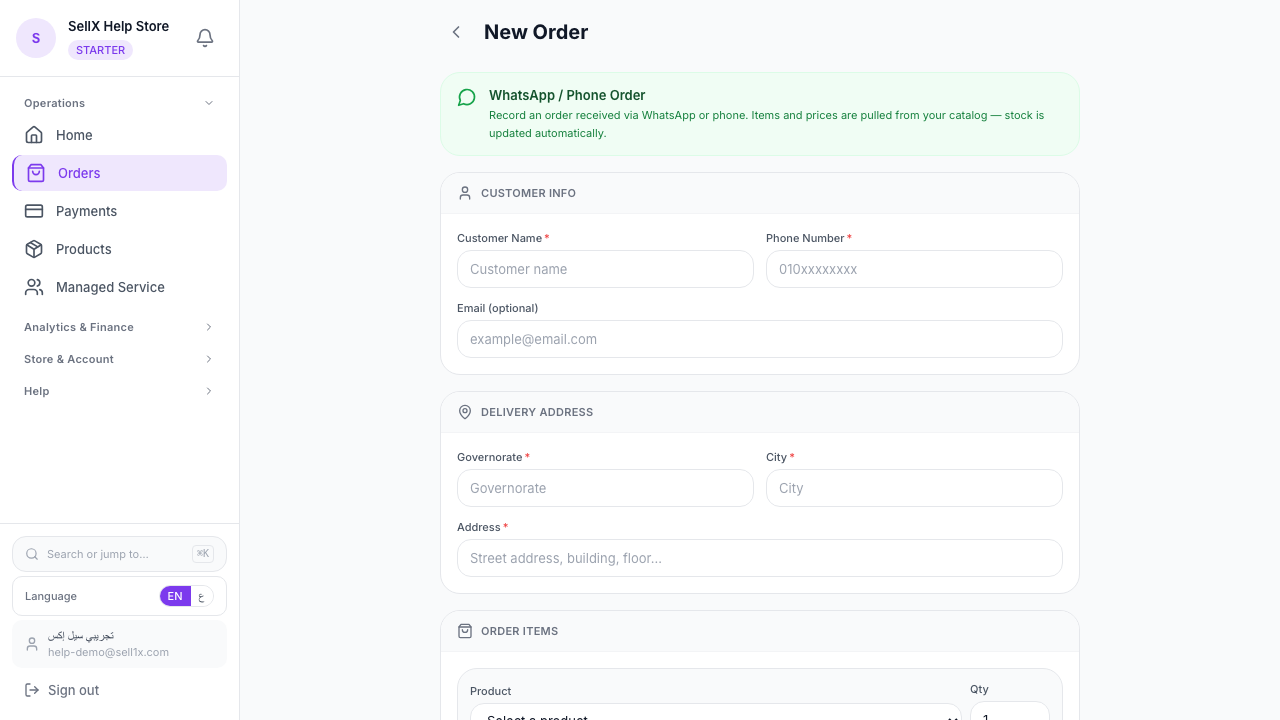Open the Select a product dropdown
The width and height of the screenshot is (1280, 720).
[x=715, y=716]
